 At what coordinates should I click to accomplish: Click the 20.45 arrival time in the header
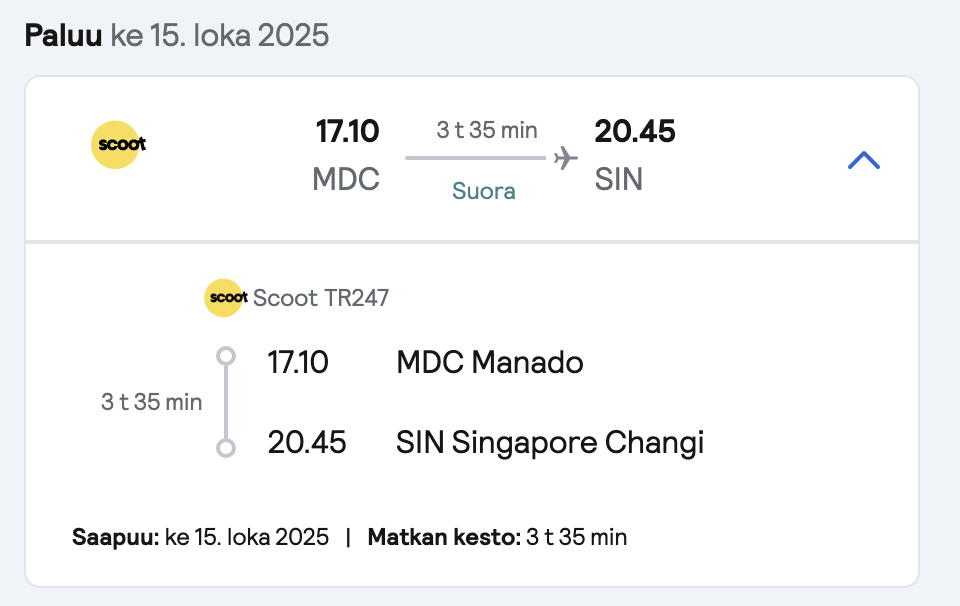635,132
